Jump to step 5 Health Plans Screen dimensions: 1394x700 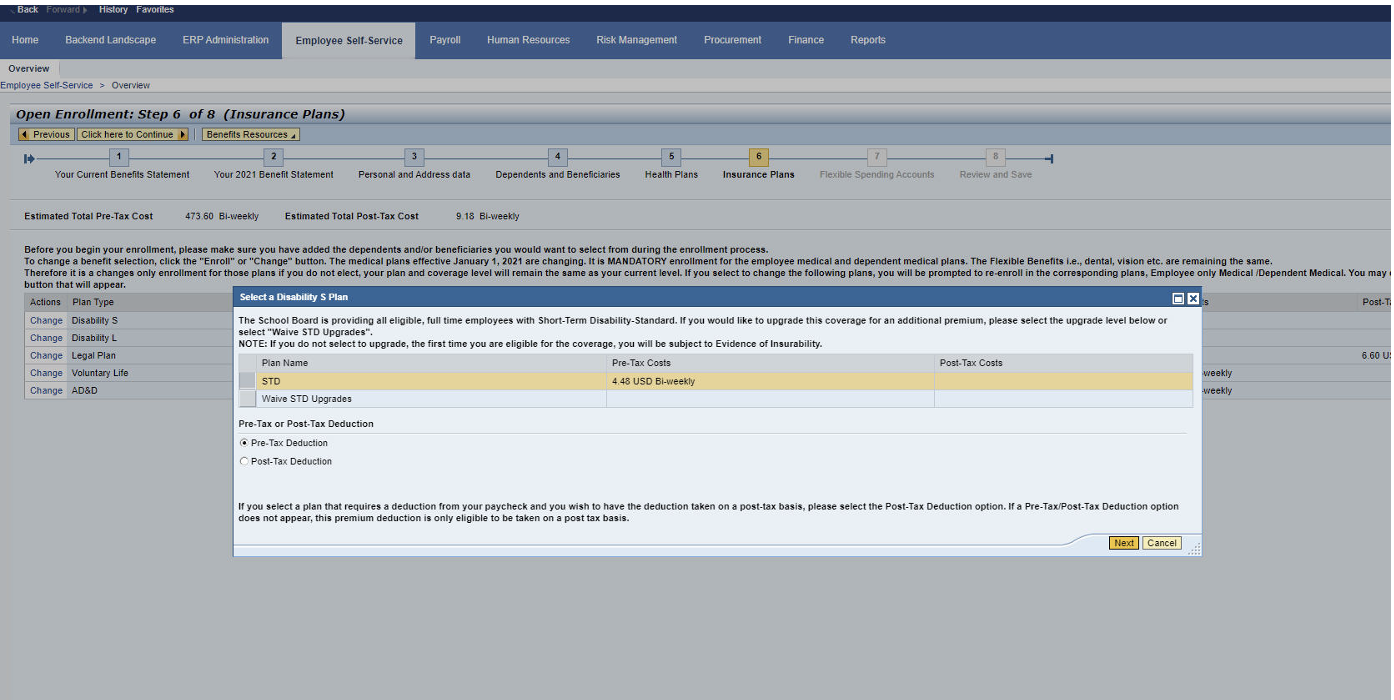point(672,157)
